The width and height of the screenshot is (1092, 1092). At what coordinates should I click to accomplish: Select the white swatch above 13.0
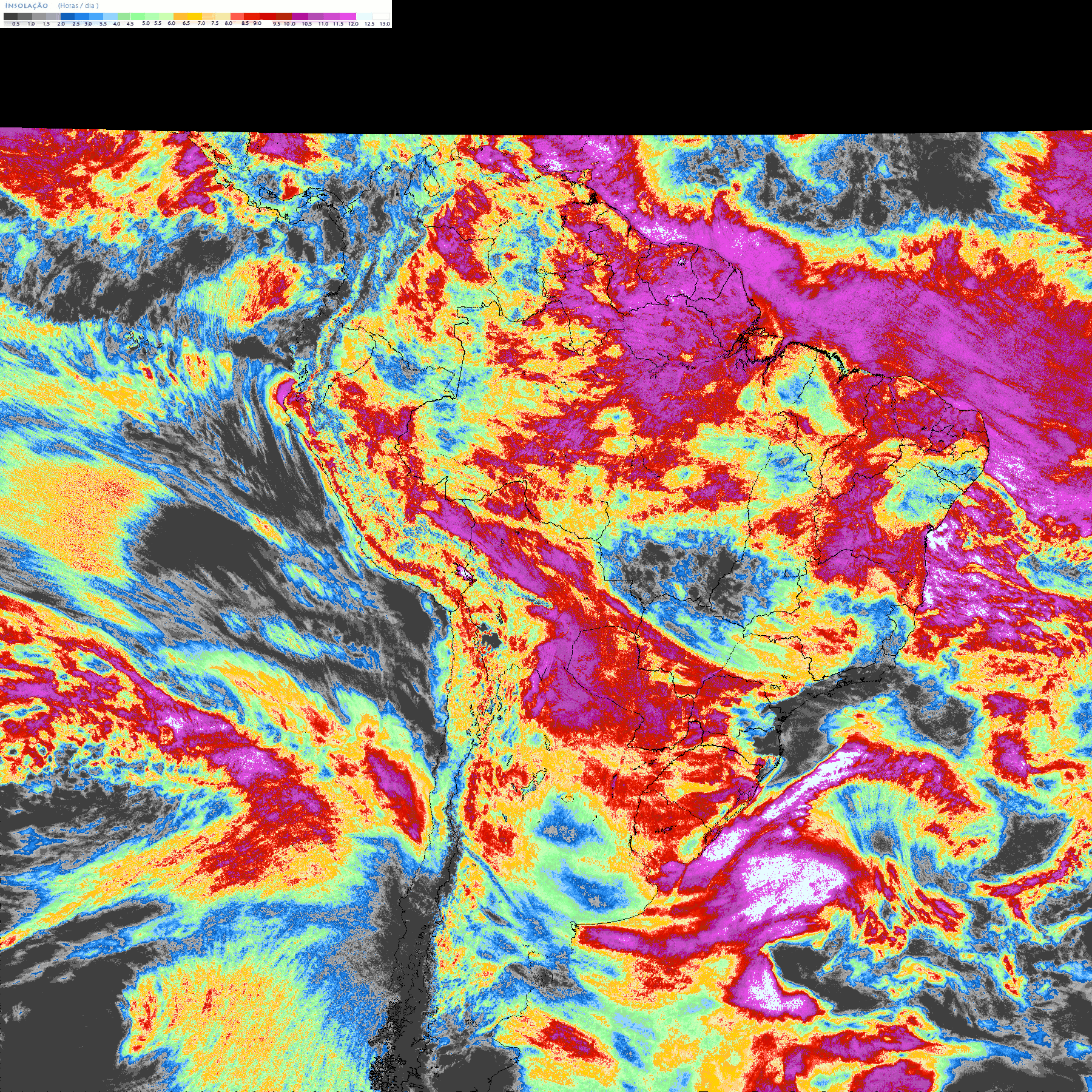click(x=381, y=16)
